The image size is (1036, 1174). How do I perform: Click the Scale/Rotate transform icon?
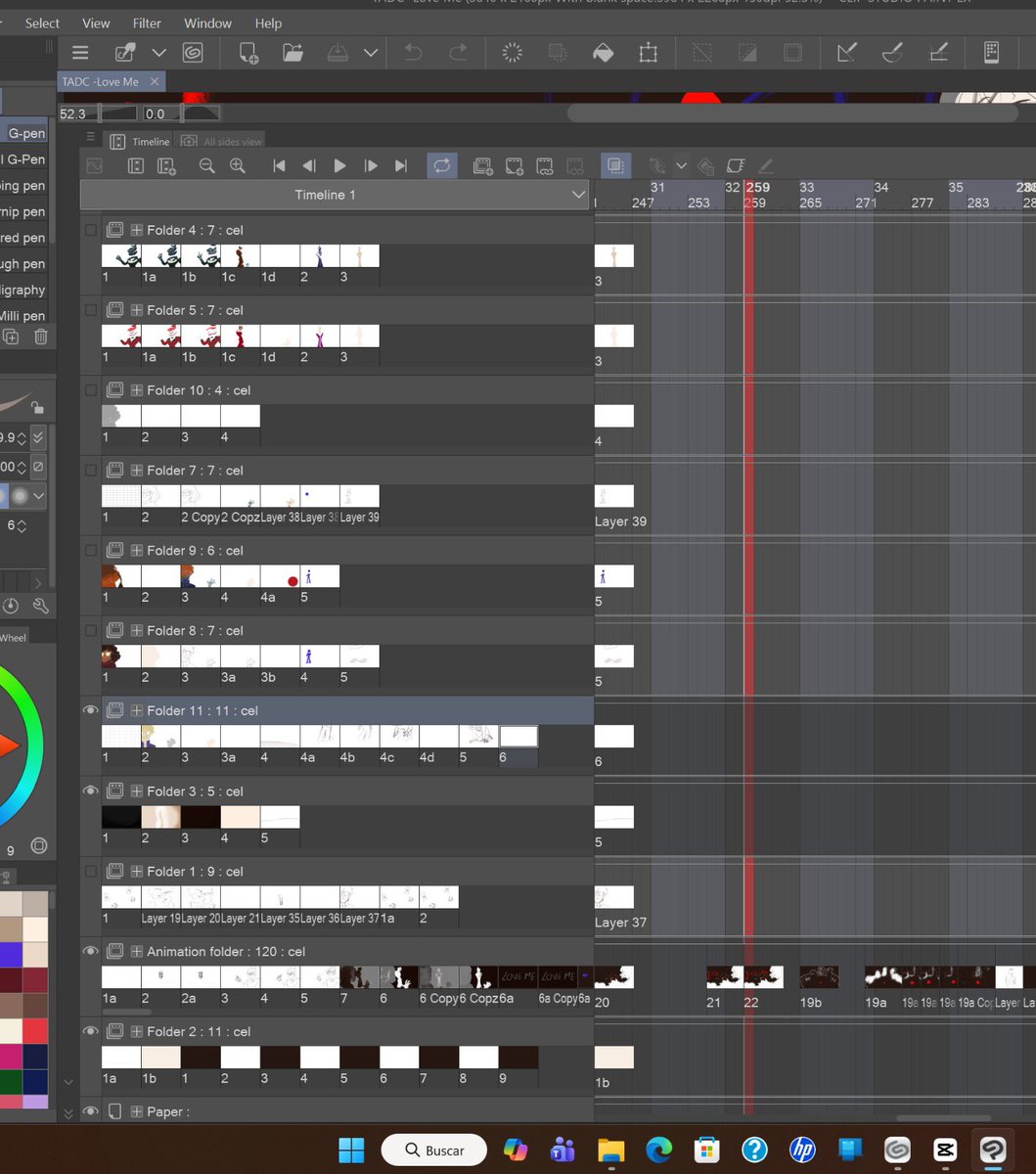[x=649, y=53]
